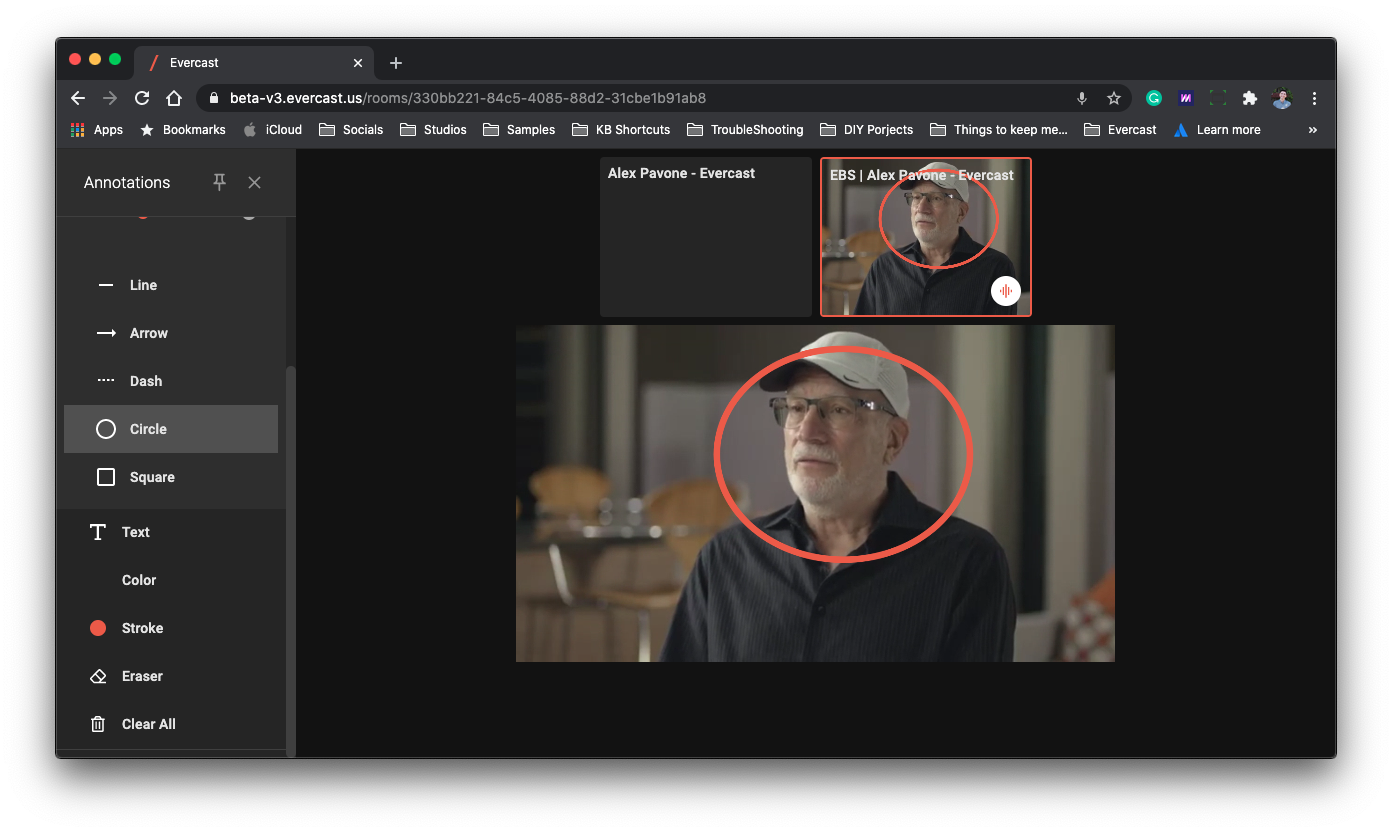Select the EBS | Alex Pavone video tile
1392x832 pixels.
[x=926, y=237]
